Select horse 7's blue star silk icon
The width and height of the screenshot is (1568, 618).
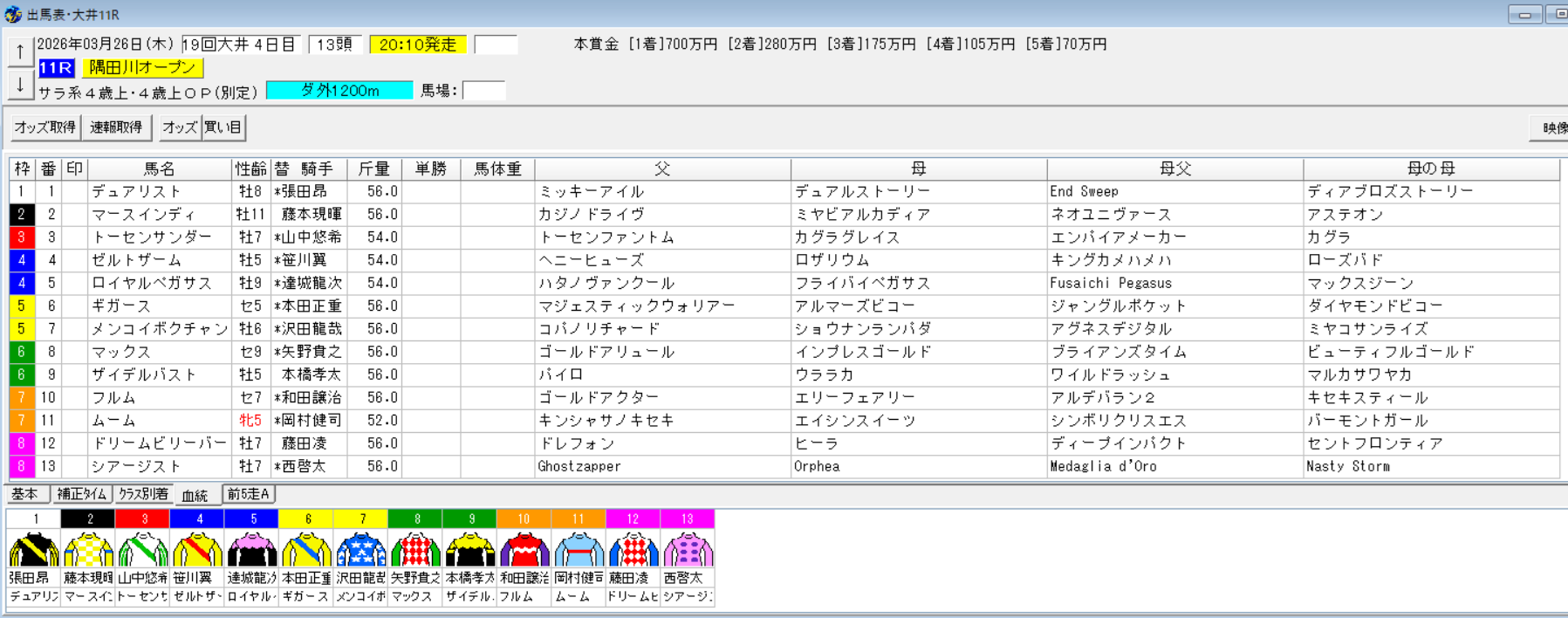tap(361, 550)
